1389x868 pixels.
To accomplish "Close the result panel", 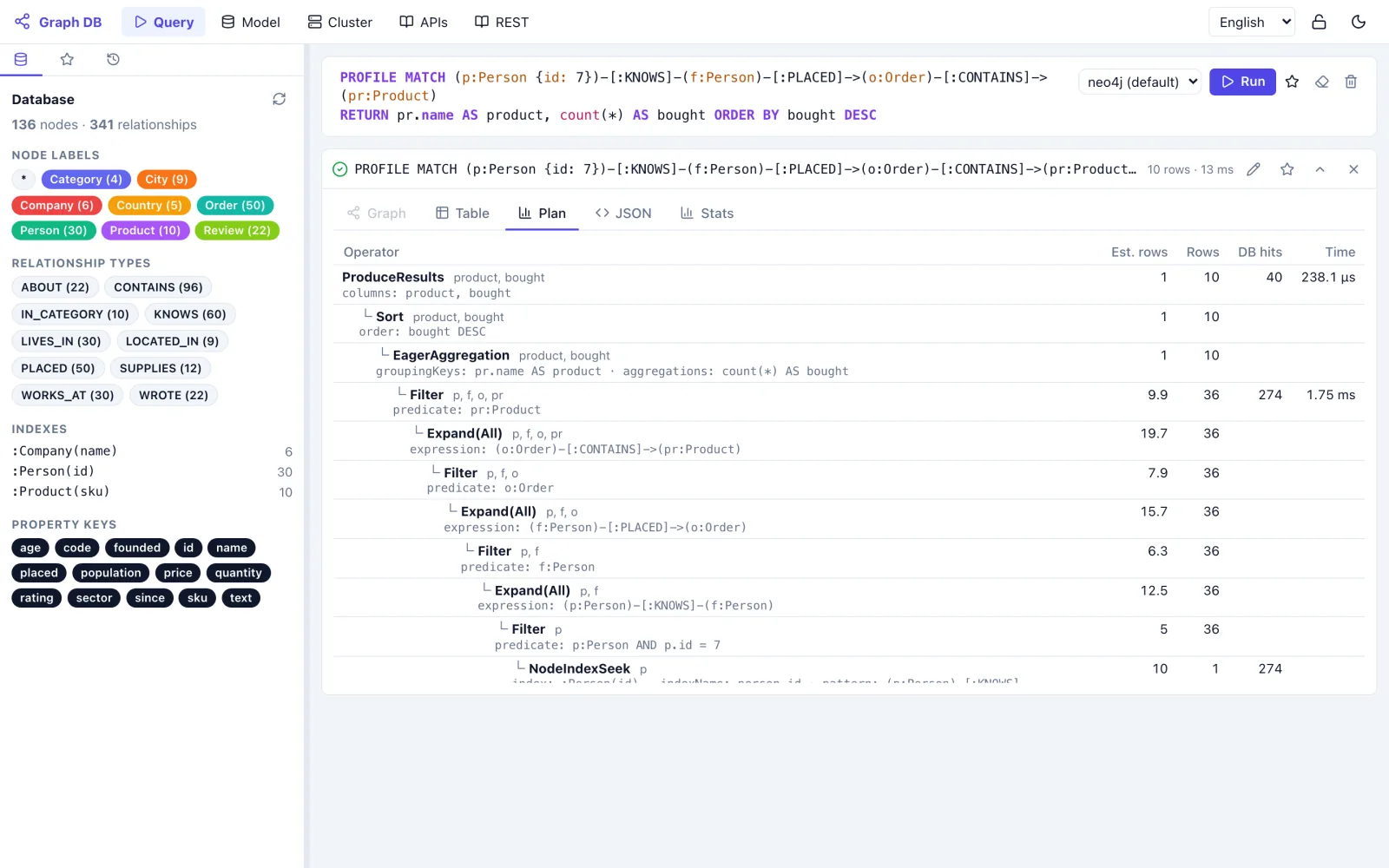I will pyautogui.click(x=1353, y=169).
